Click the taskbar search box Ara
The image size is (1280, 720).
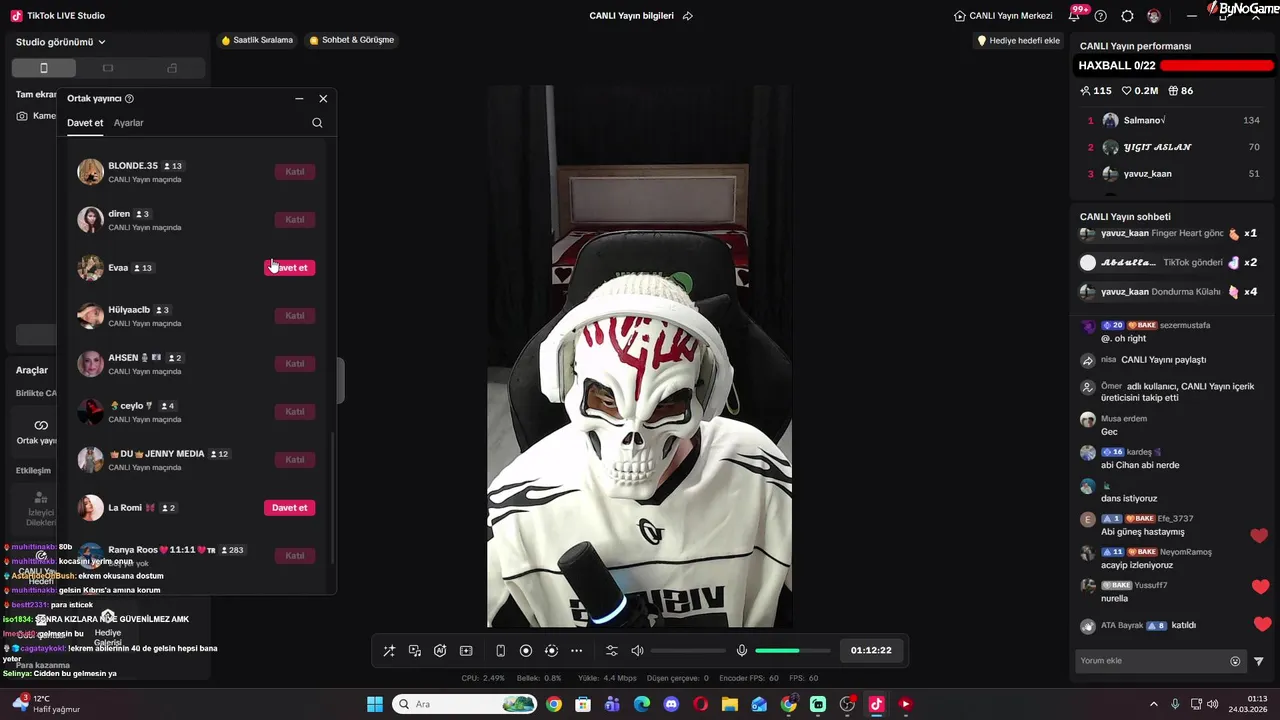[x=466, y=704]
